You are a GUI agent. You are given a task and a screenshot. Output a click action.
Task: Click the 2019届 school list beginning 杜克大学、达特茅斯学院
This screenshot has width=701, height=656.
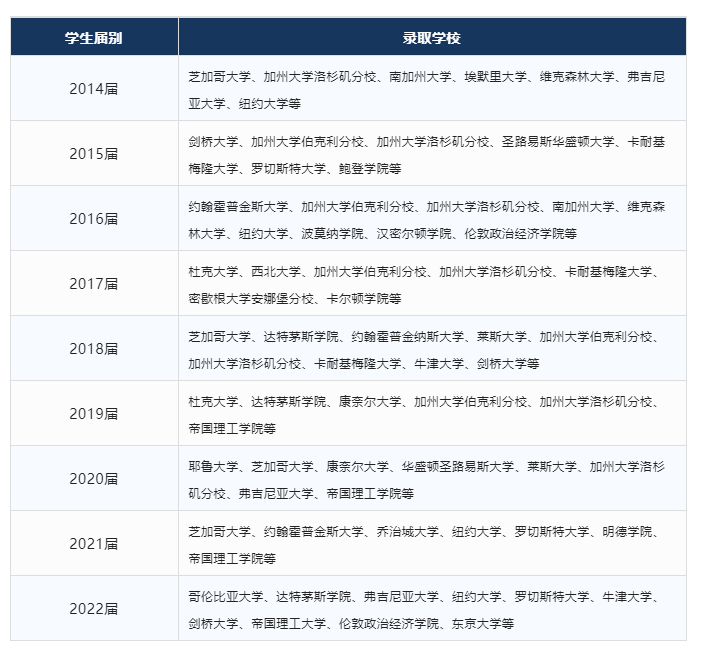click(x=424, y=415)
